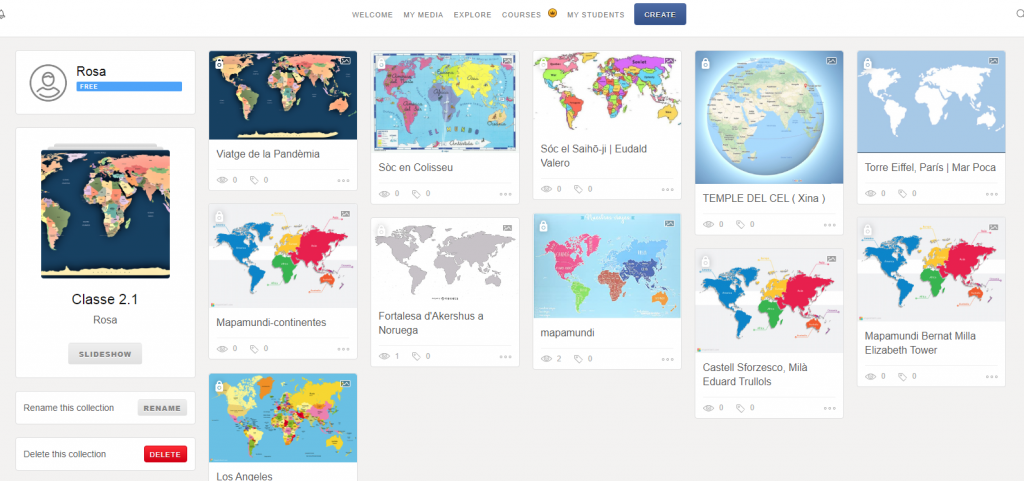Open three-dot menu on Castell Sforzesco card

[x=829, y=408]
